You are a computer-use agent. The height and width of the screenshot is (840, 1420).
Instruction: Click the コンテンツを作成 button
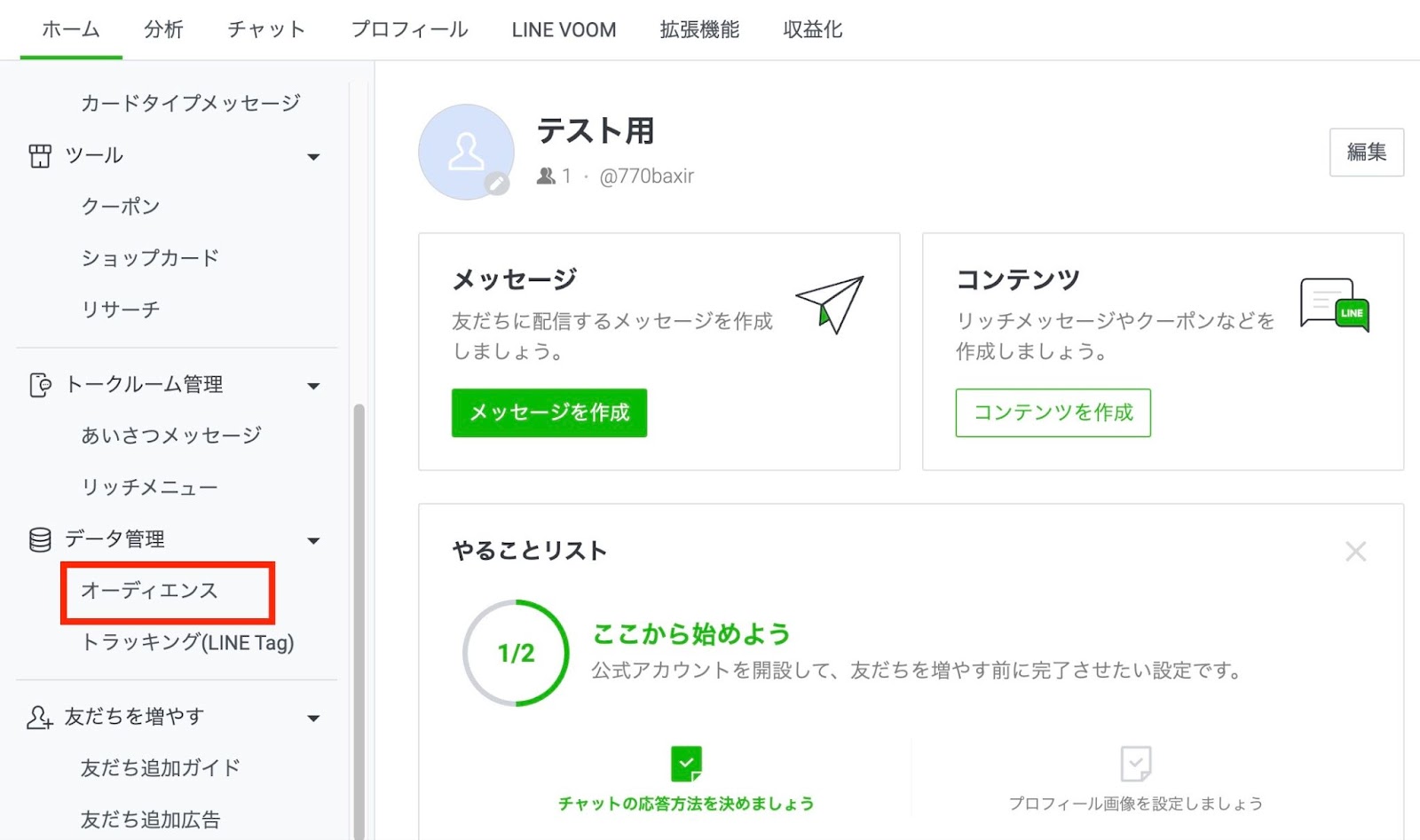pos(1053,412)
